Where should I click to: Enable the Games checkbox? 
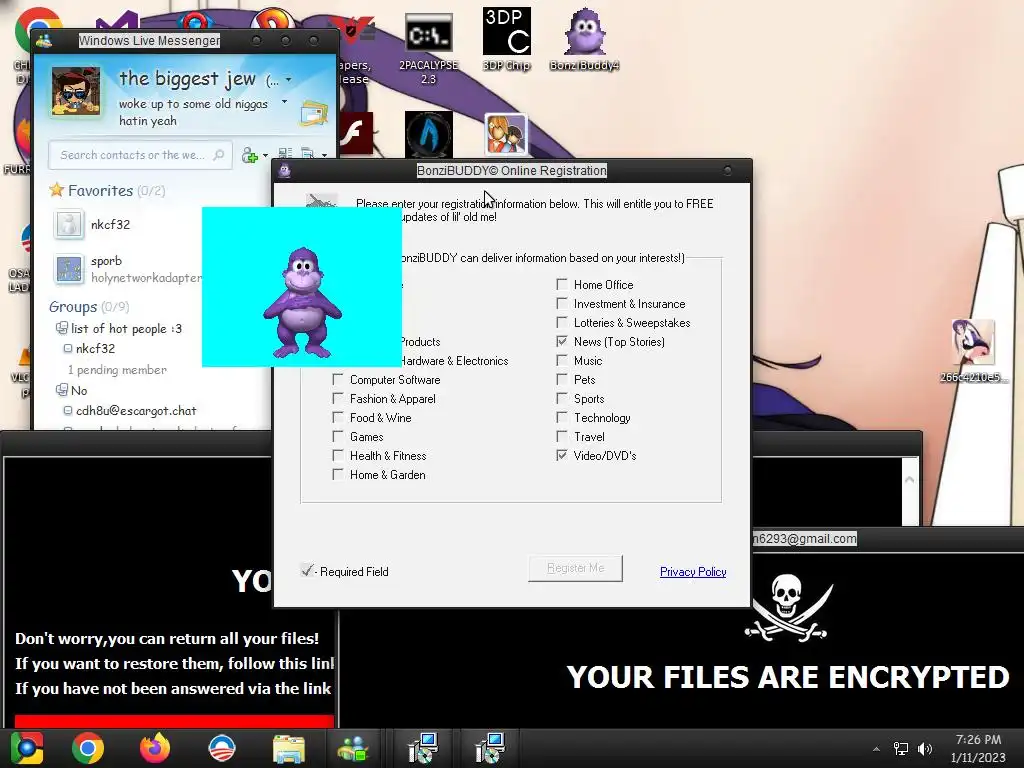tap(338, 436)
